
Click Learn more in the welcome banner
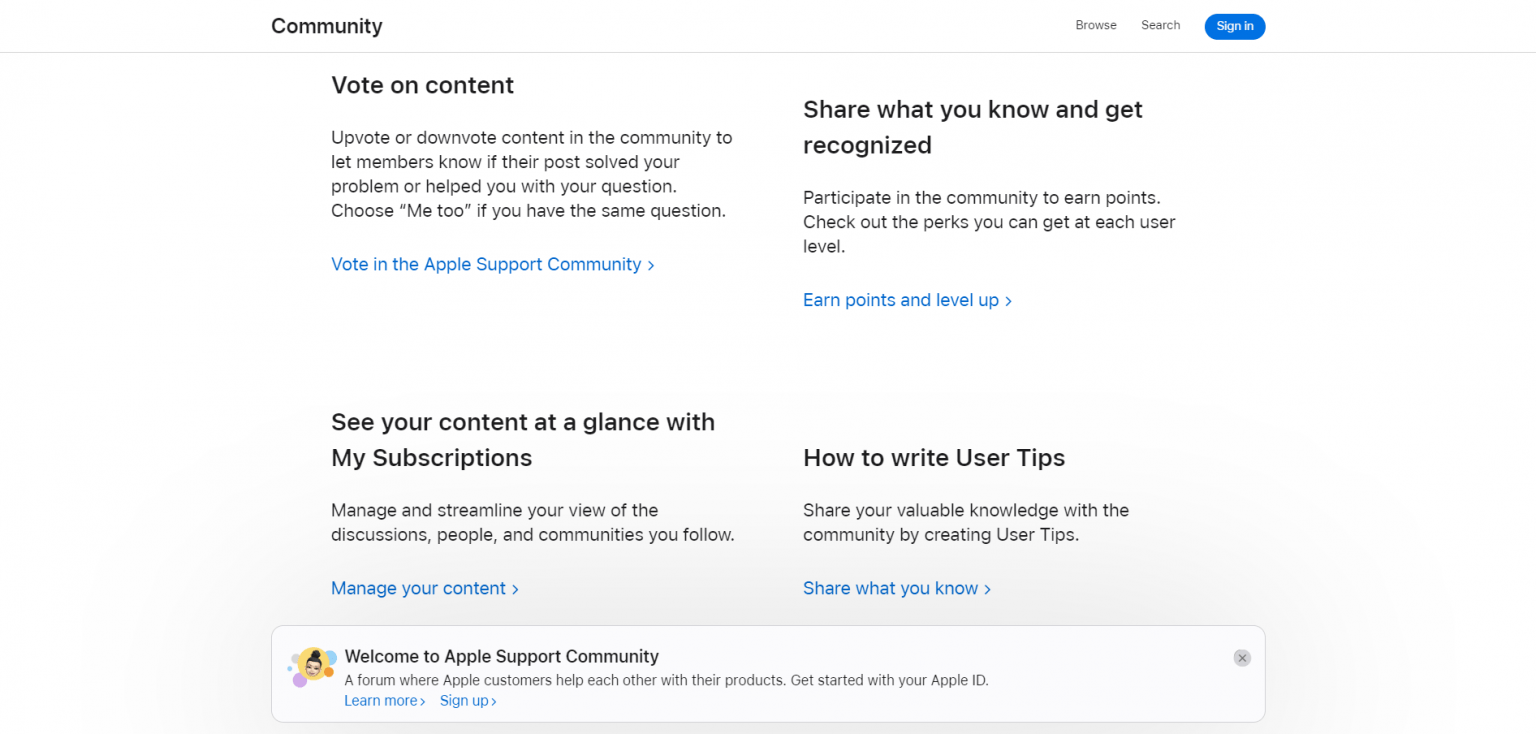(380, 701)
